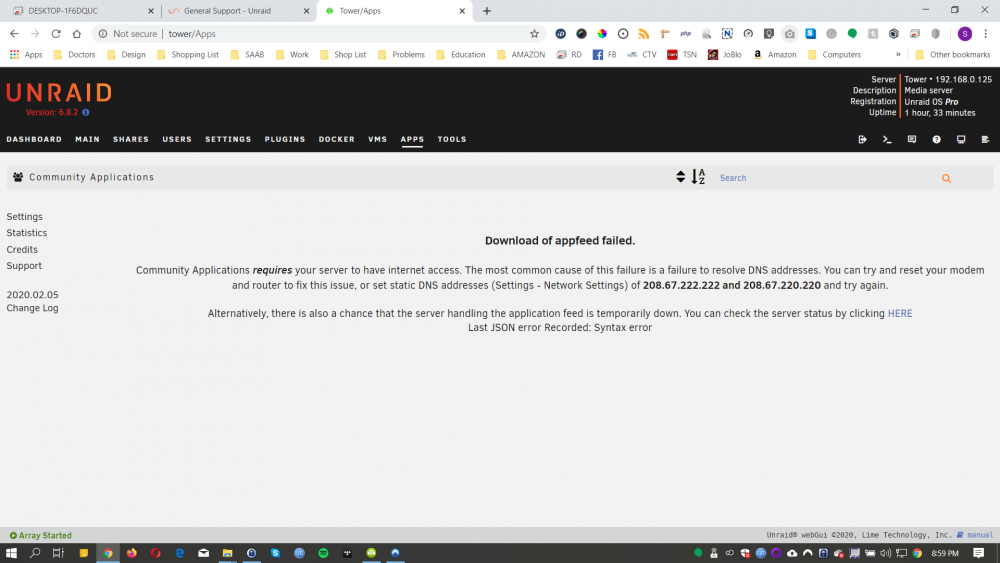Open the Shopping List bookmark folder
This screenshot has width=1000, height=563.
(188, 54)
